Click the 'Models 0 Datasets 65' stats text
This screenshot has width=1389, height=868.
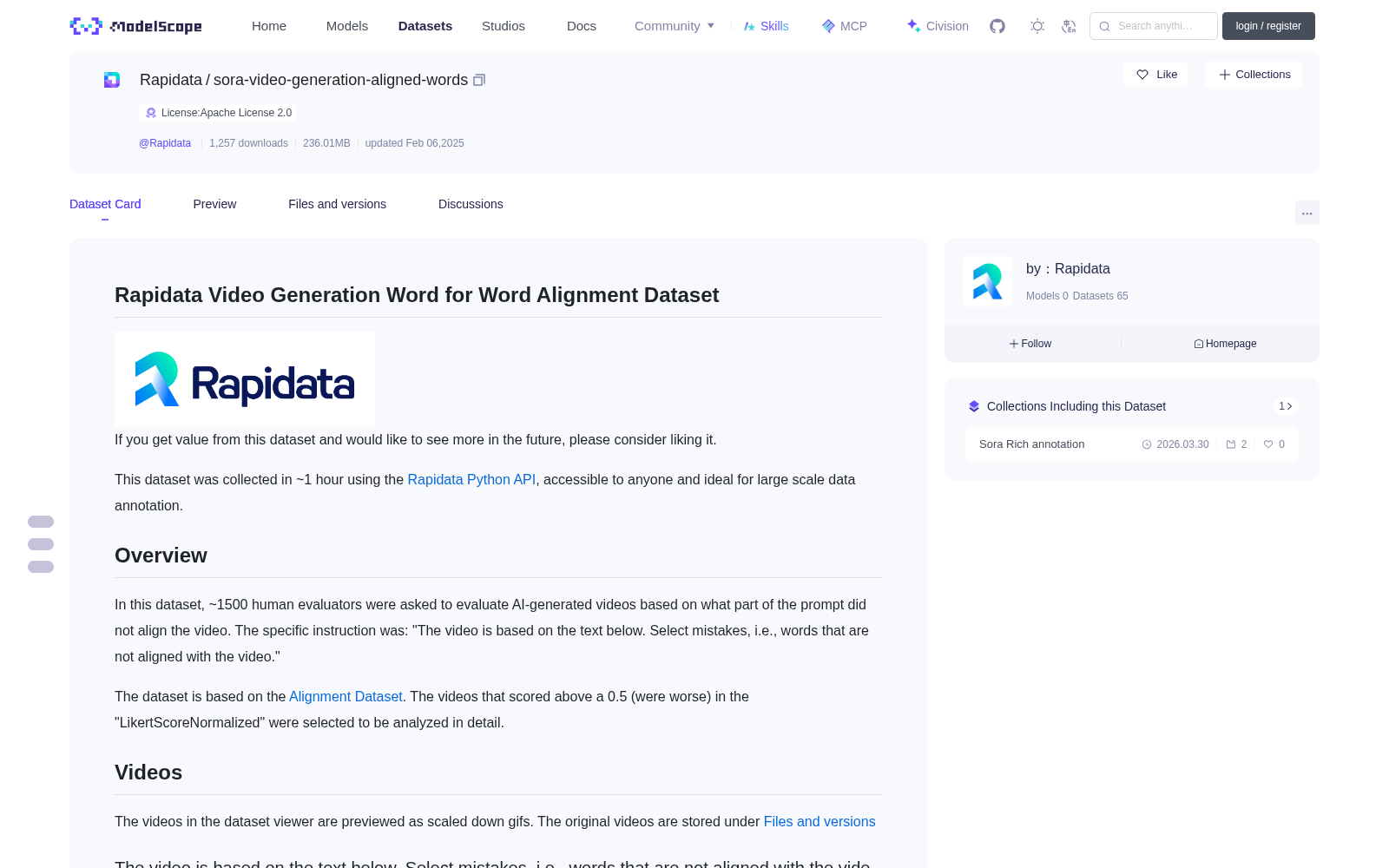coord(1077,296)
